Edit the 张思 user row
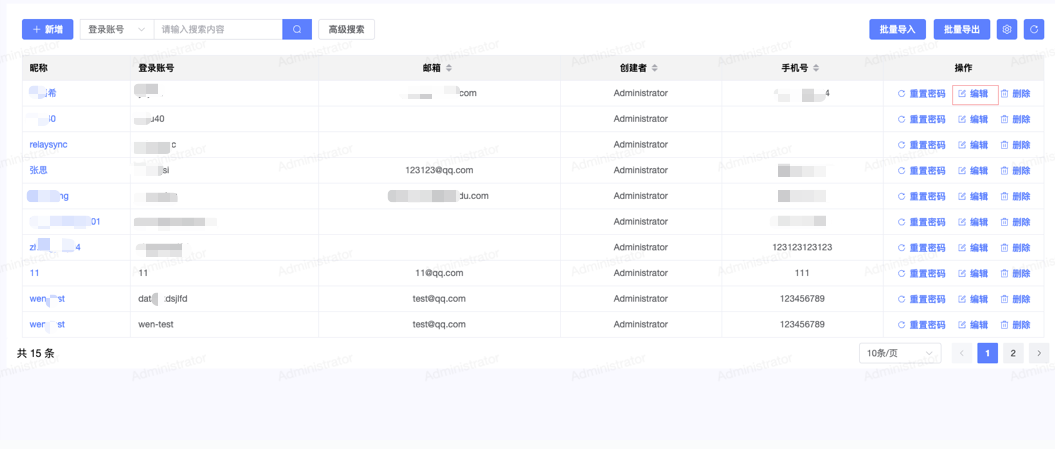The width and height of the screenshot is (1055, 449). click(x=973, y=170)
